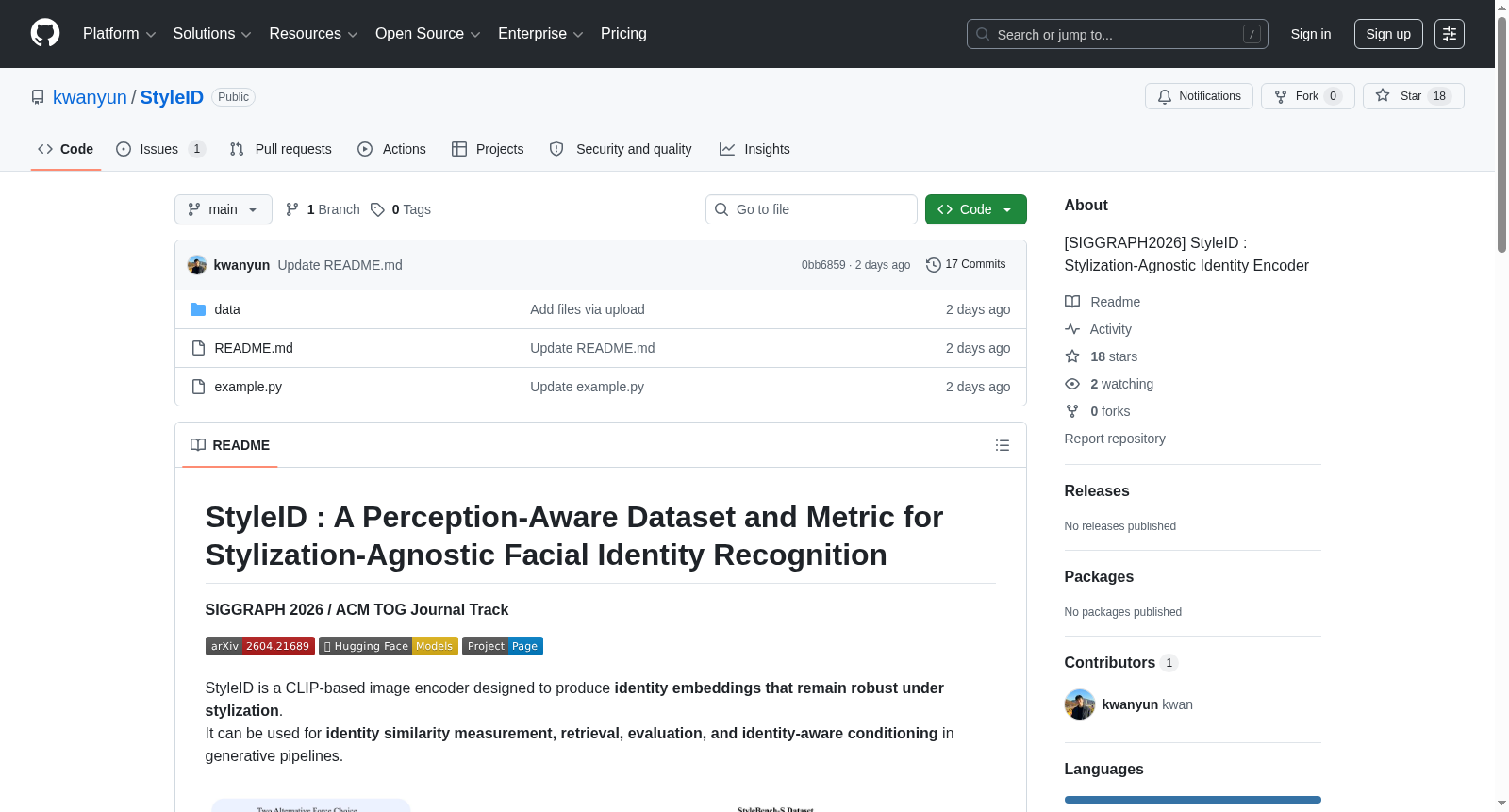The width and height of the screenshot is (1509, 812).
Task: Open the Packages heading link
Action: pos(1099,576)
